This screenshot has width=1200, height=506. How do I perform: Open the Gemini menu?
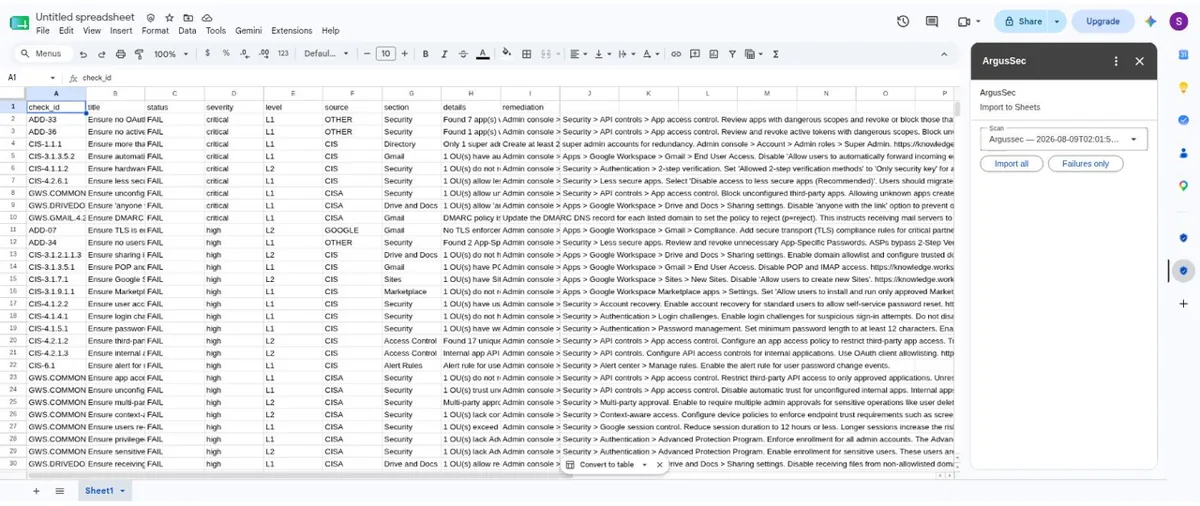tap(248, 31)
